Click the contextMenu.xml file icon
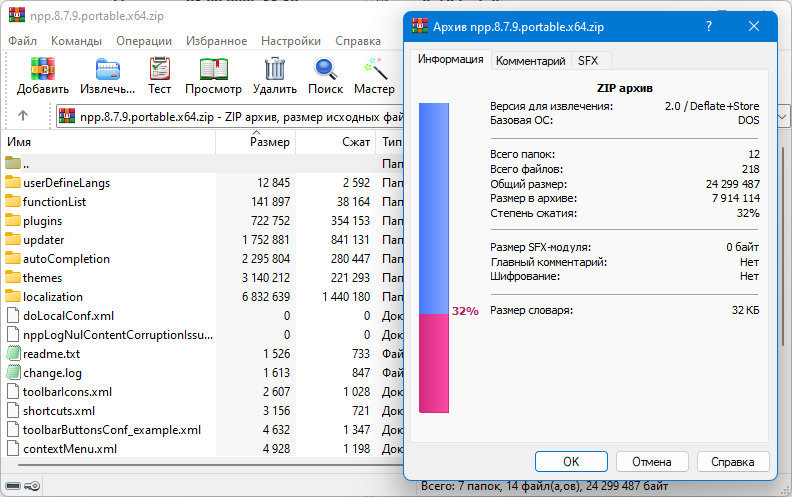792x497 pixels. [x=13, y=449]
